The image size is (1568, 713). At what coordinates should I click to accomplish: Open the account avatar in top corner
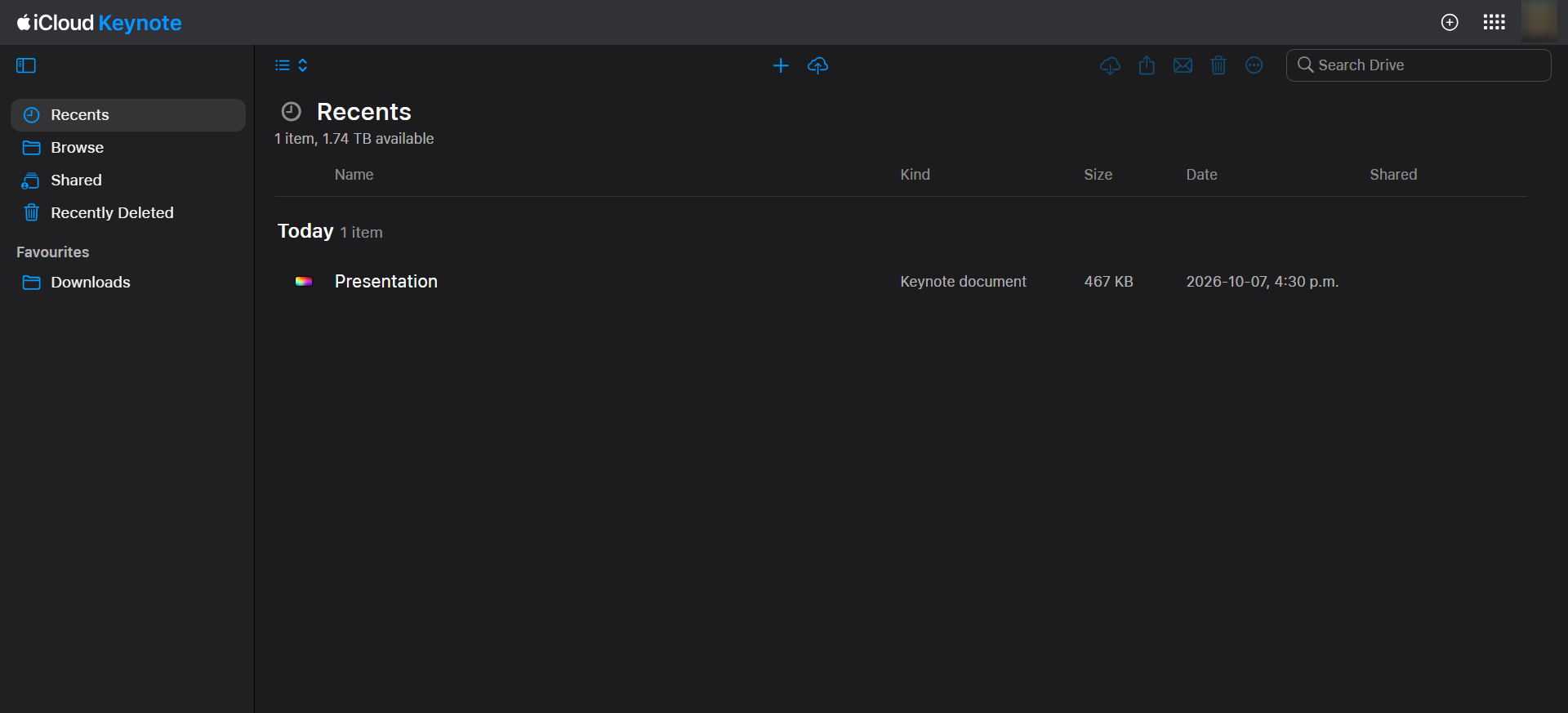1539,21
